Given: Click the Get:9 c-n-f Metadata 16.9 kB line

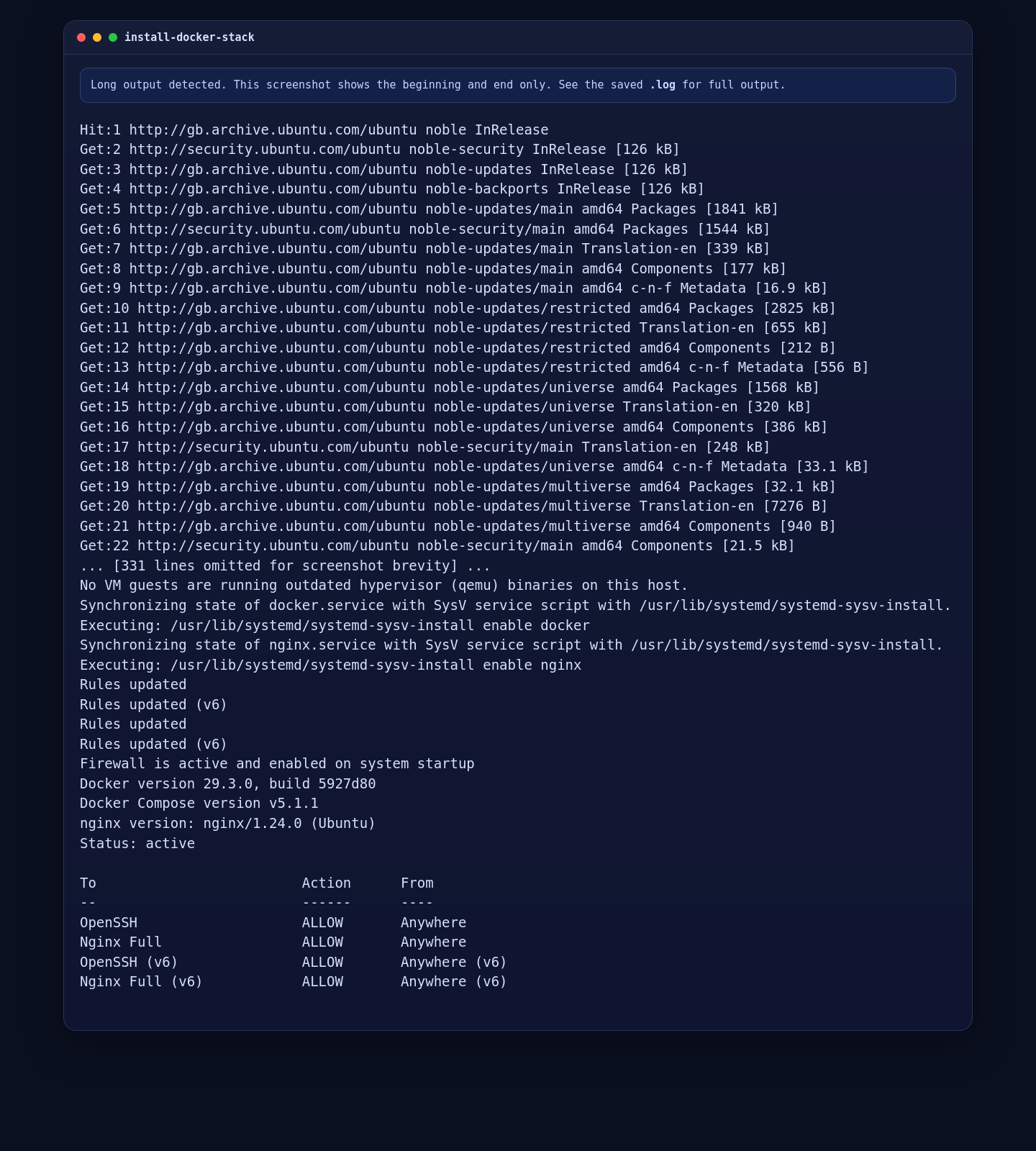Looking at the screenshot, I should point(454,288).
